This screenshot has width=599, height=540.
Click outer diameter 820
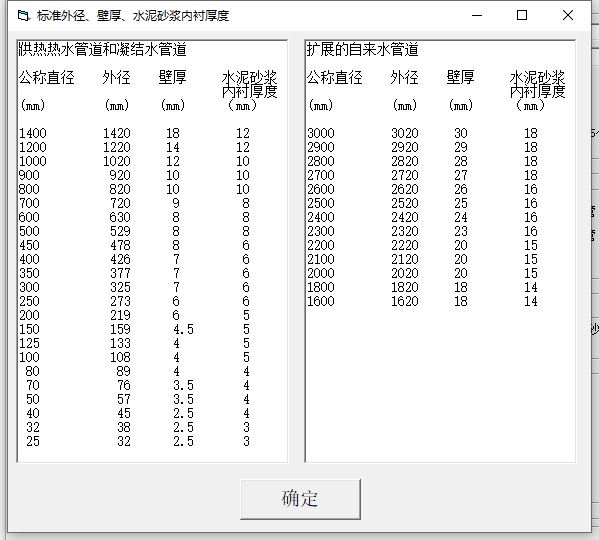coord(120,189)
